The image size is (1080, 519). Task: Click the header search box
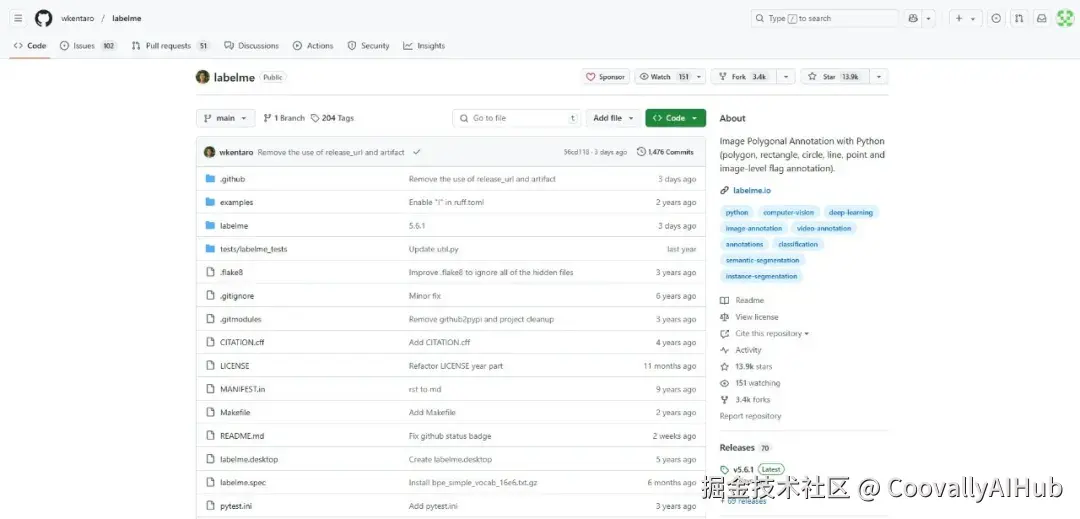tap(824, 19)
